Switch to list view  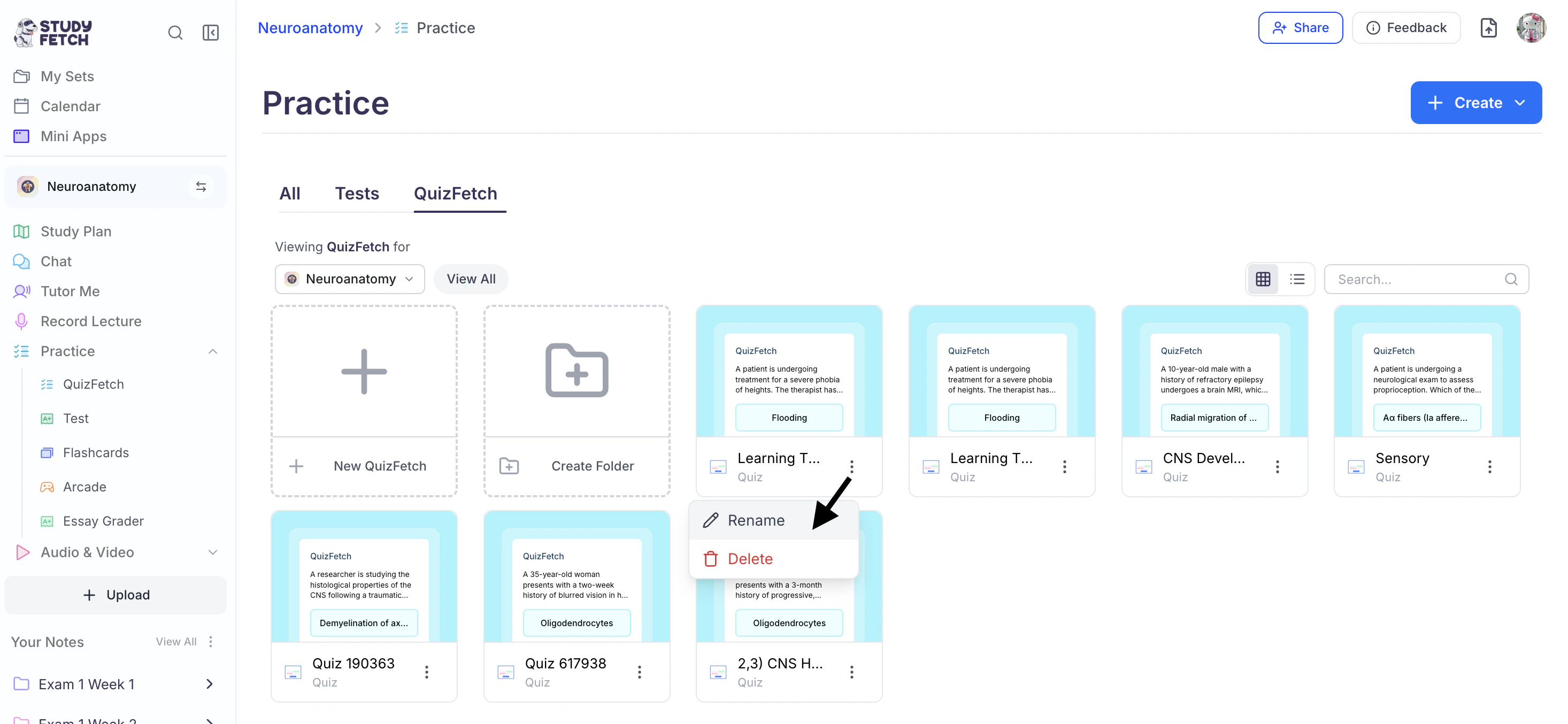1297,279
